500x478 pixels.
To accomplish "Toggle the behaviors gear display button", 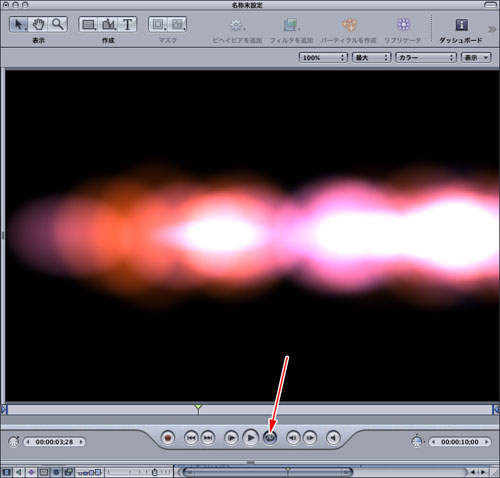I will tap(56, 472).
